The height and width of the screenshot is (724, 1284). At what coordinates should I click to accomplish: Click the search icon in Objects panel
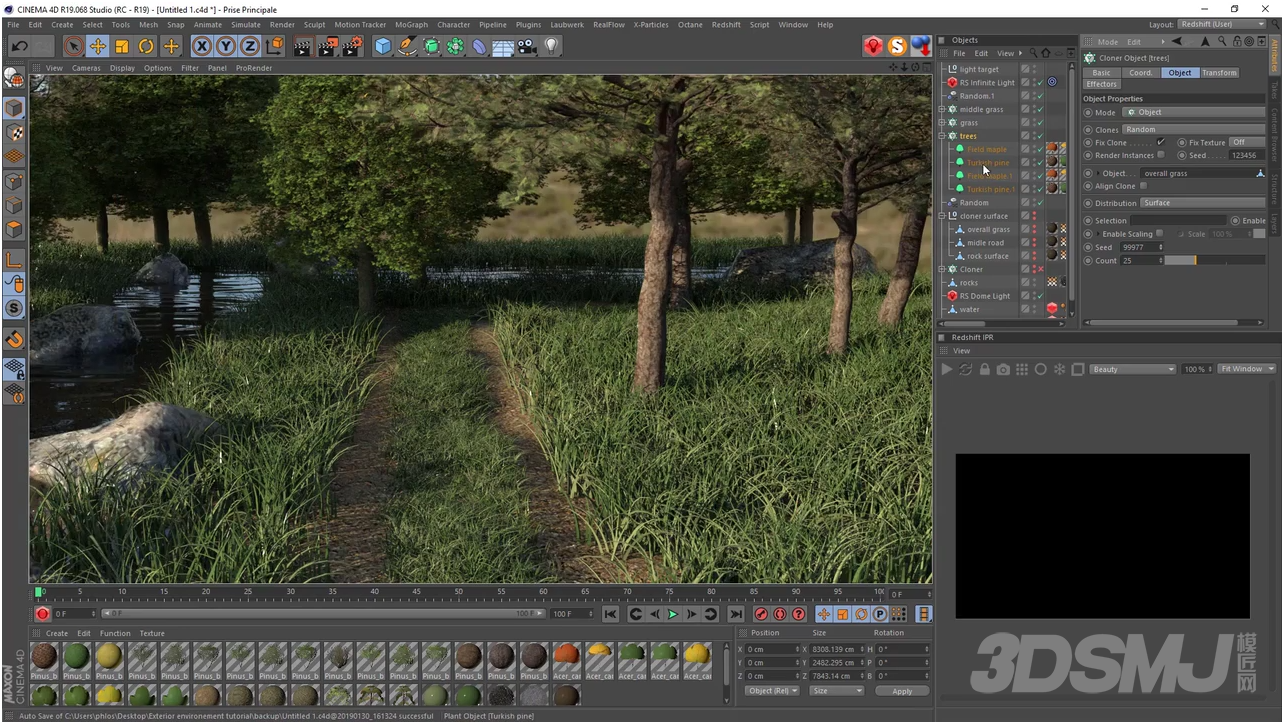1034,53
